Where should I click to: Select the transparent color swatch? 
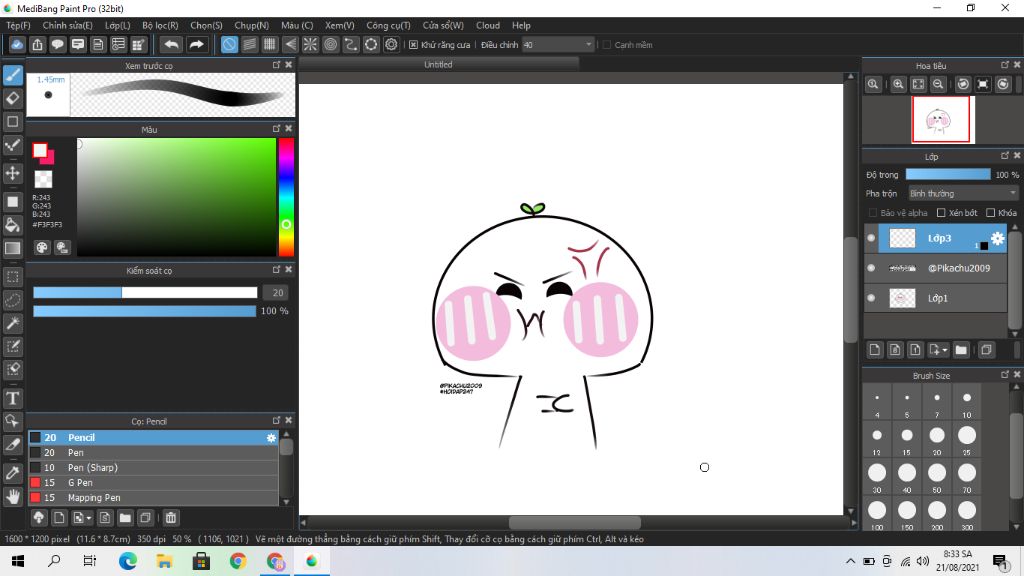coord(43,179)
